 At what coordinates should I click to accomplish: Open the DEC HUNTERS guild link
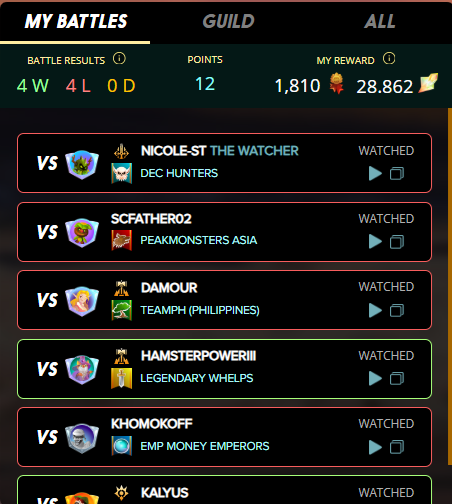[179, 173]
